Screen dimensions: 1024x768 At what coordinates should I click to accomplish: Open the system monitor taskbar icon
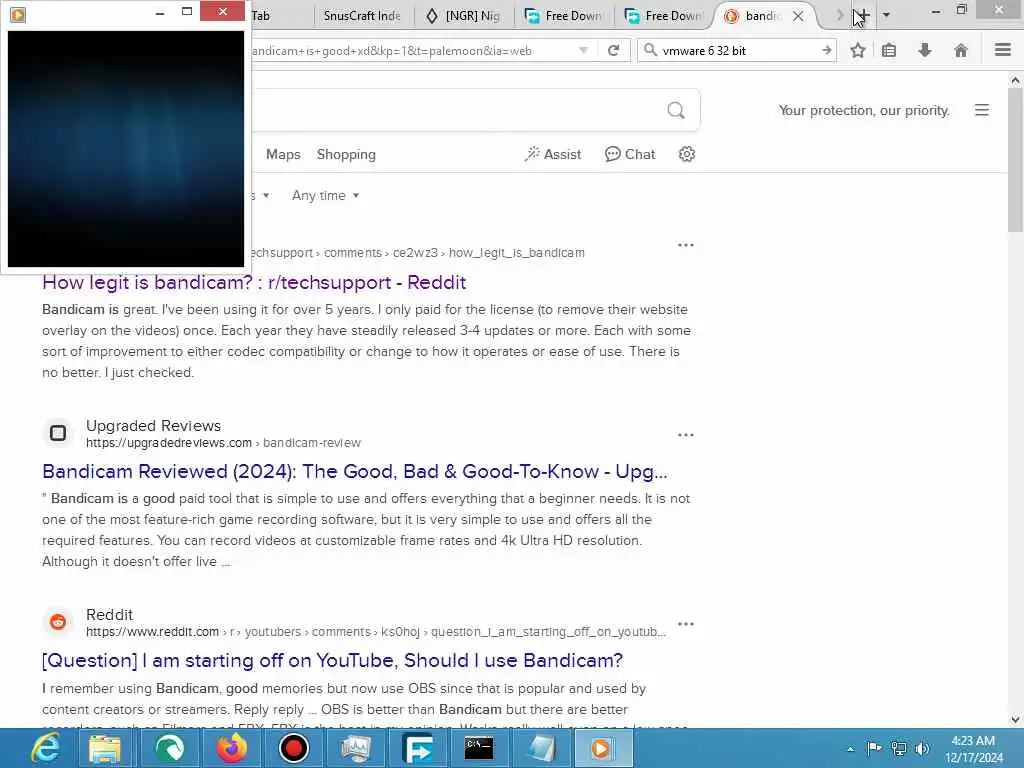click(x=356, y=748)
